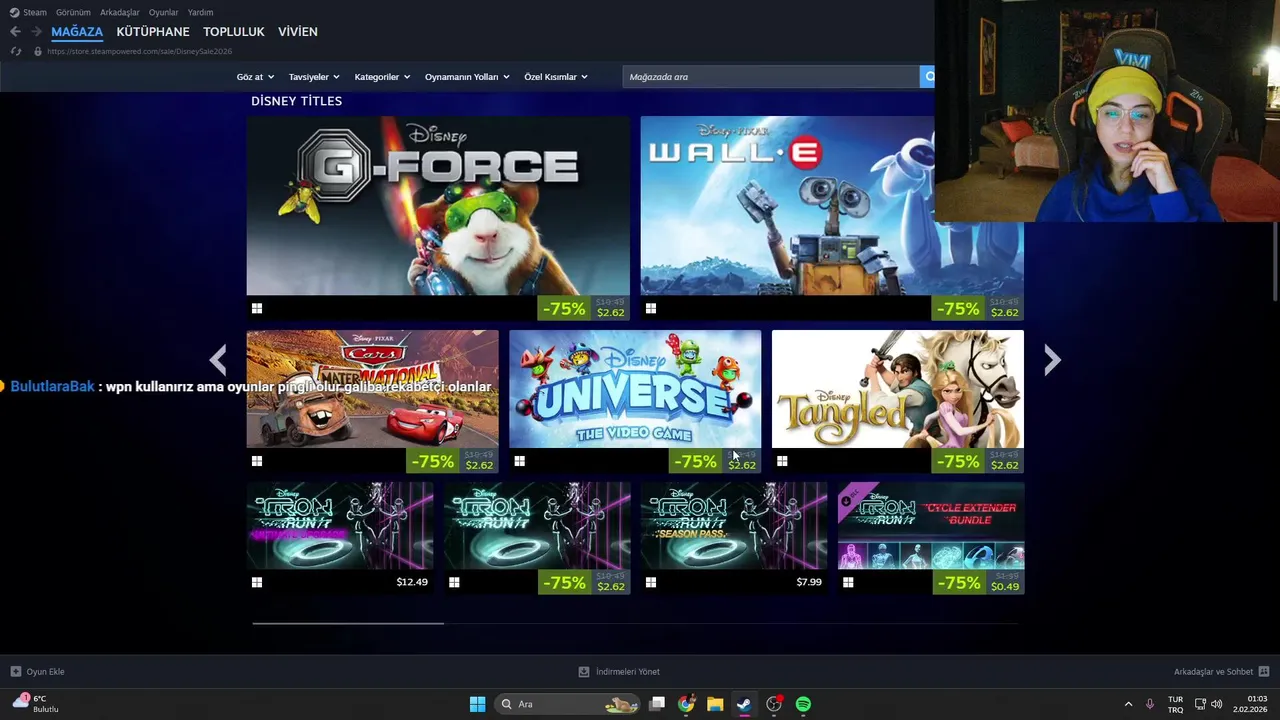Click download icon beside İndirmeleri Yönet

pyautogui.click(x=584, y=672)
